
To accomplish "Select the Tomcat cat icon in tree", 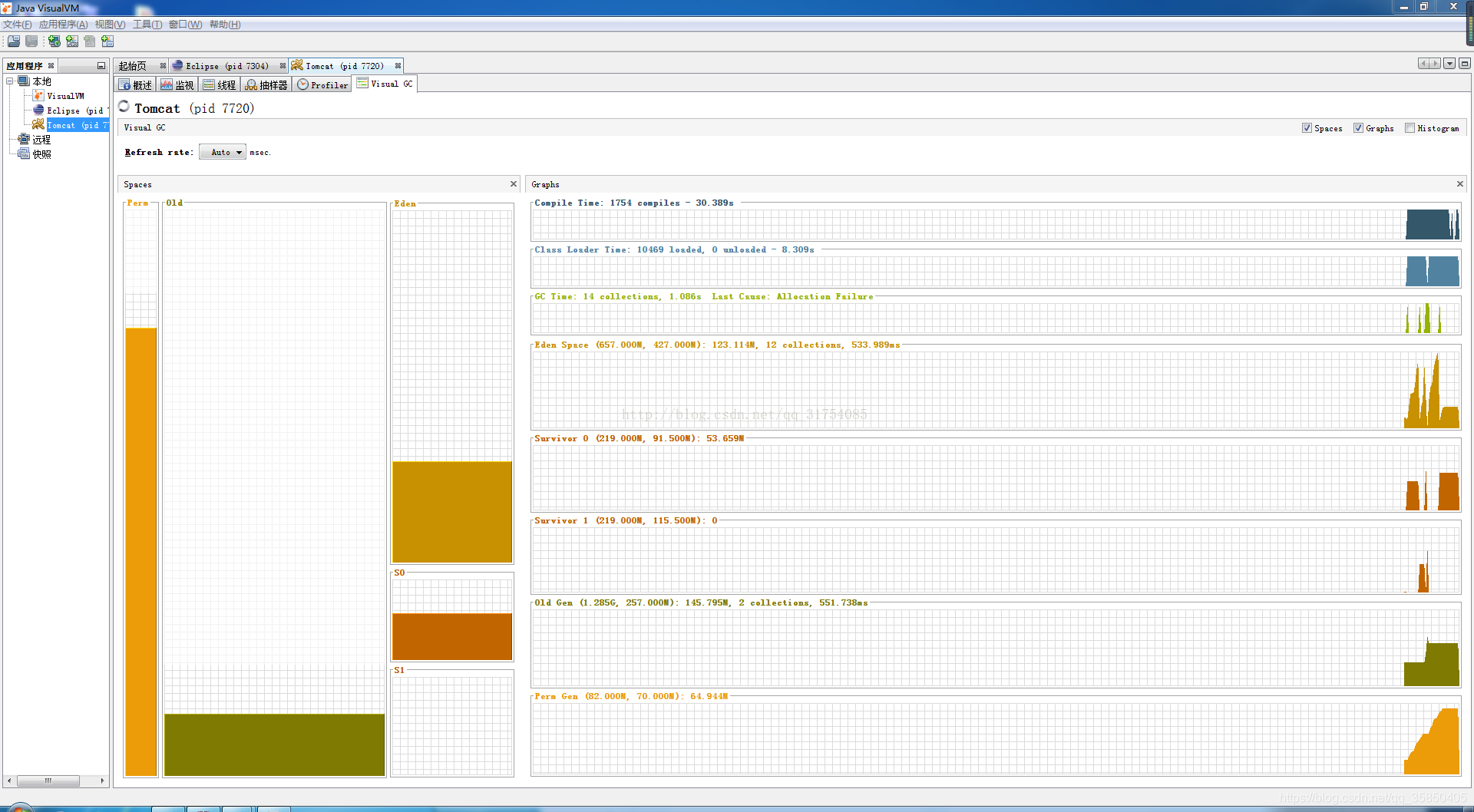I will coord(38,125).
